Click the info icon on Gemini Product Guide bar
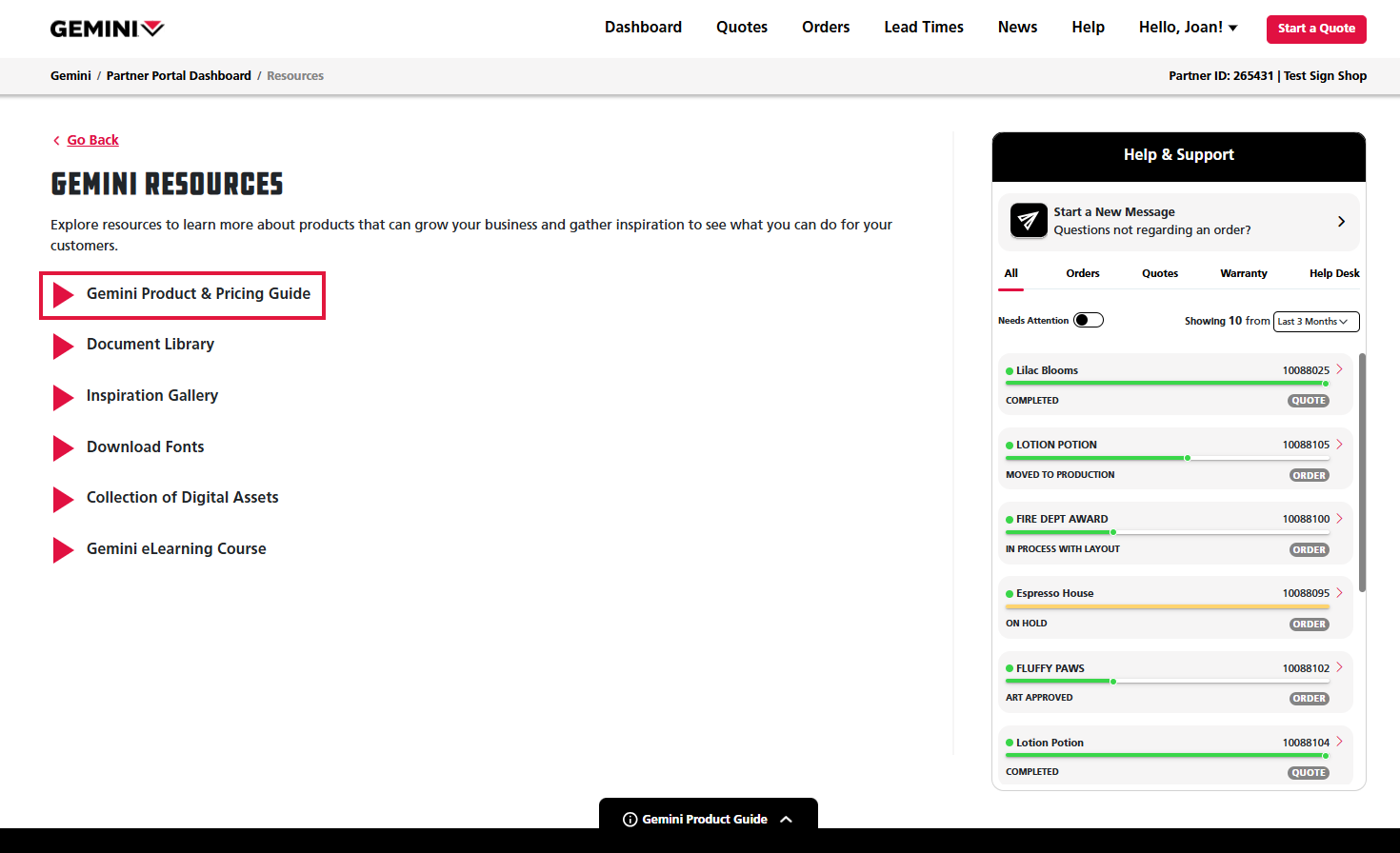1400x853 pixels. [x=630, y=820]
